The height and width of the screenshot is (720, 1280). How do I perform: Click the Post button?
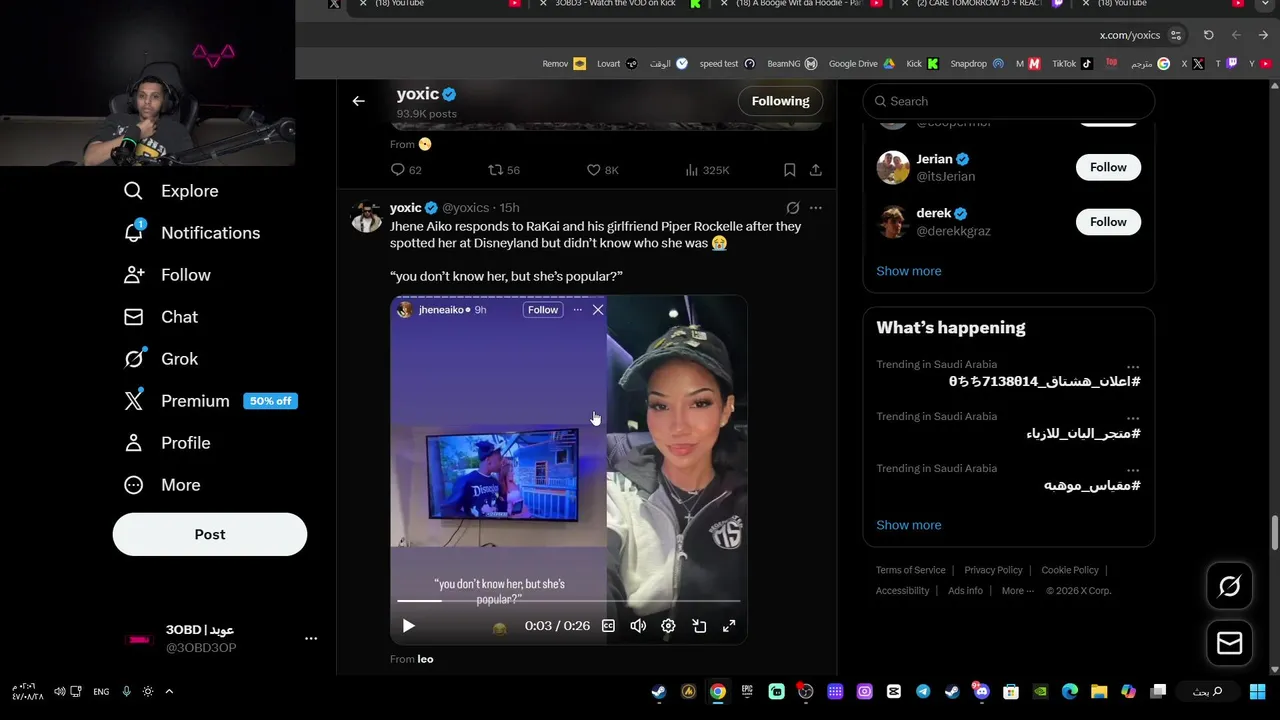point(210,534)
